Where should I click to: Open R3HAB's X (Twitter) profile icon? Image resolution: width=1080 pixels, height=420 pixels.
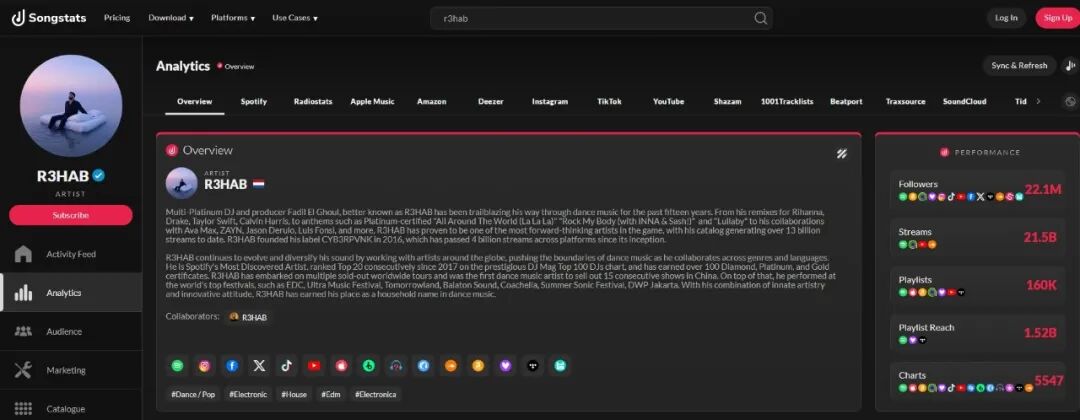point(259,366)
